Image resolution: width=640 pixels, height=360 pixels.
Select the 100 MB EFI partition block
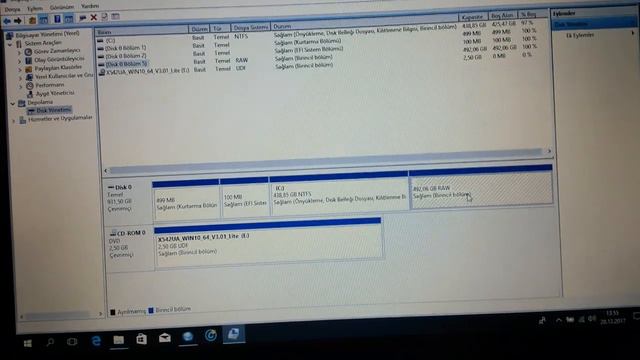245,197
